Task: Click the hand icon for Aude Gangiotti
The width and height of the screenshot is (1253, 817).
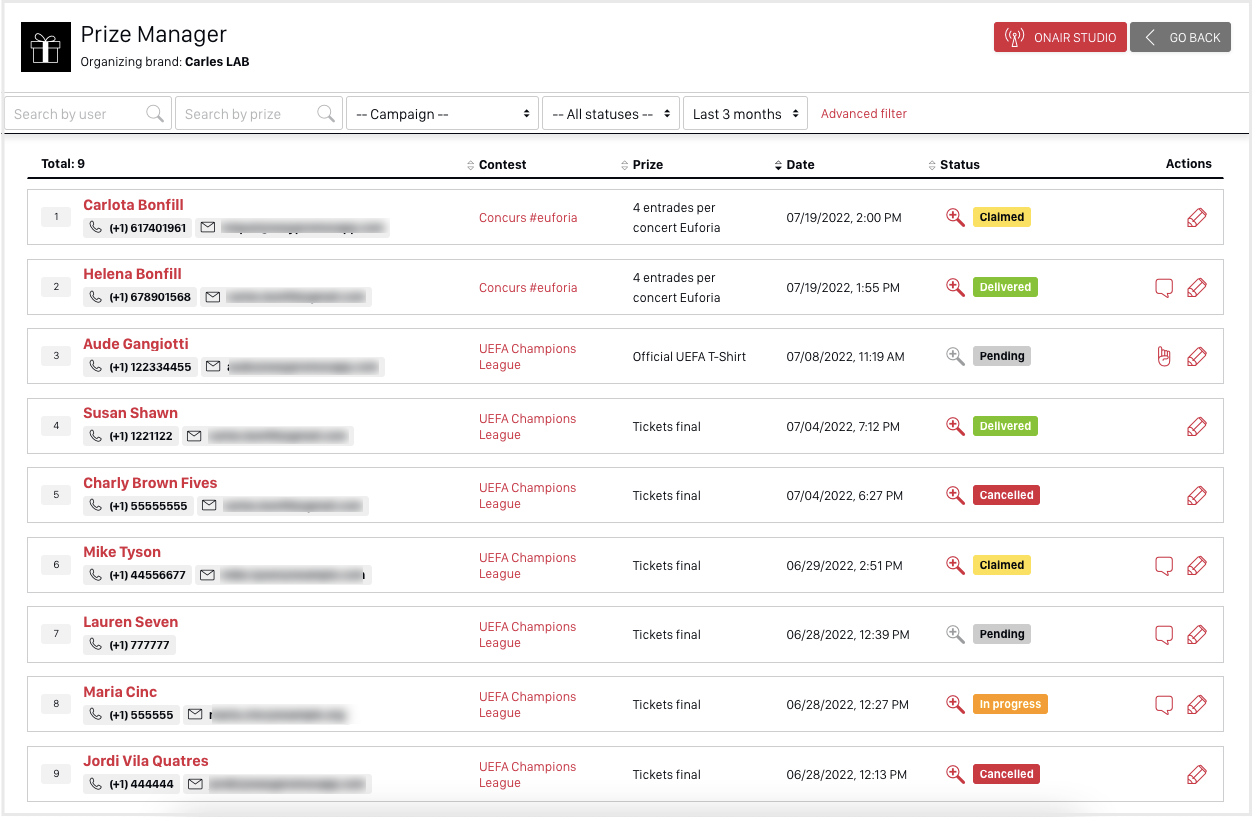Action: pos(1163,357)
